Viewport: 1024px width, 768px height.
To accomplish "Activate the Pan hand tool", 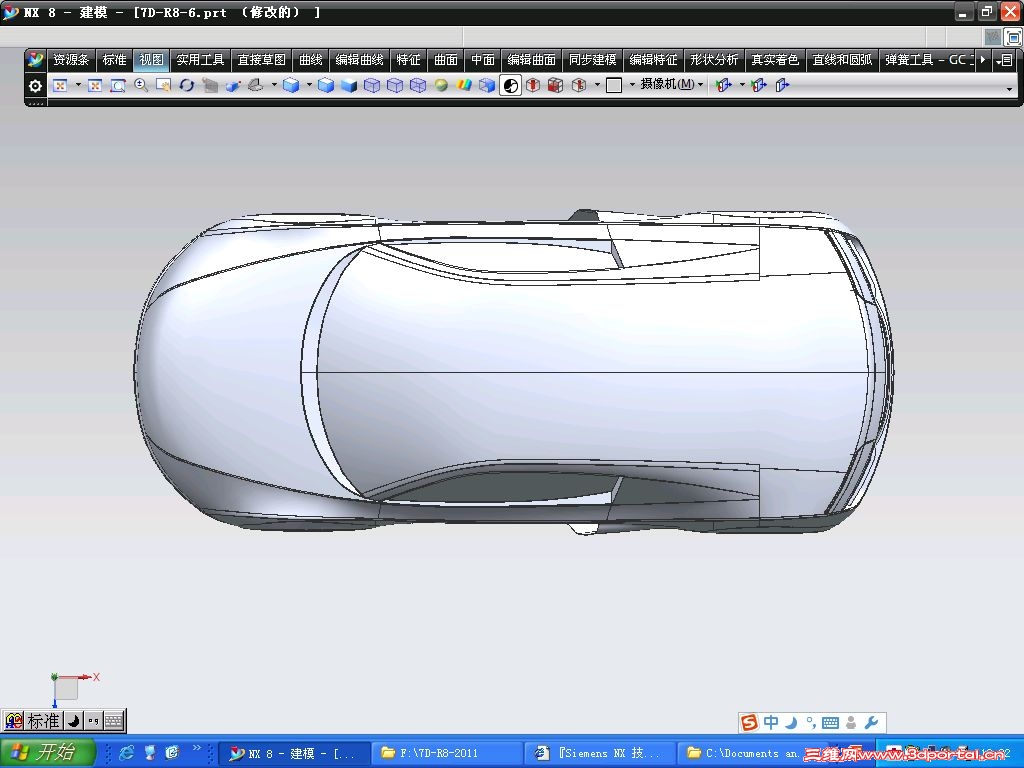I will pos(163,86).
